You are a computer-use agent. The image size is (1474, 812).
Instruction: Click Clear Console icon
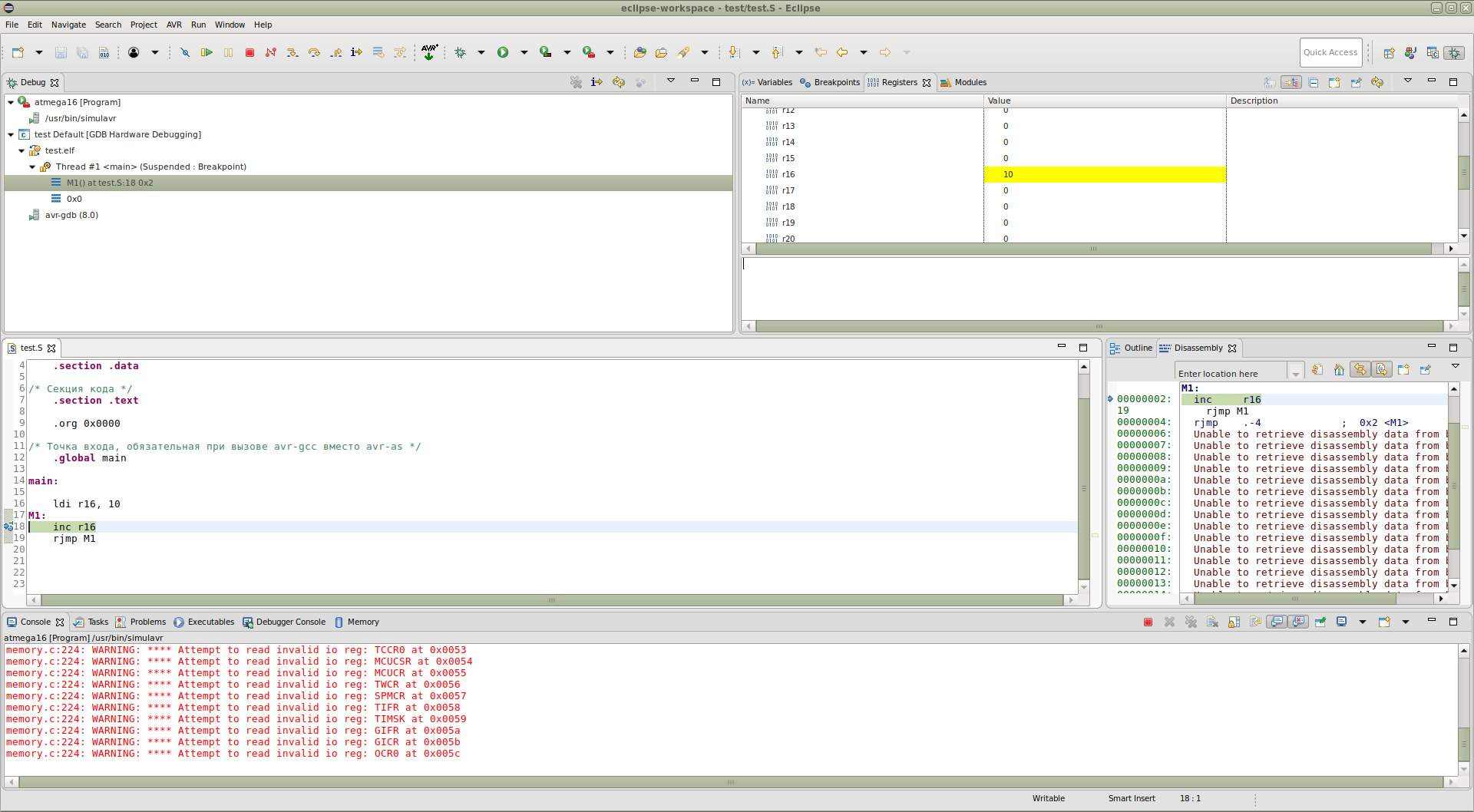tap(1212, 622)
